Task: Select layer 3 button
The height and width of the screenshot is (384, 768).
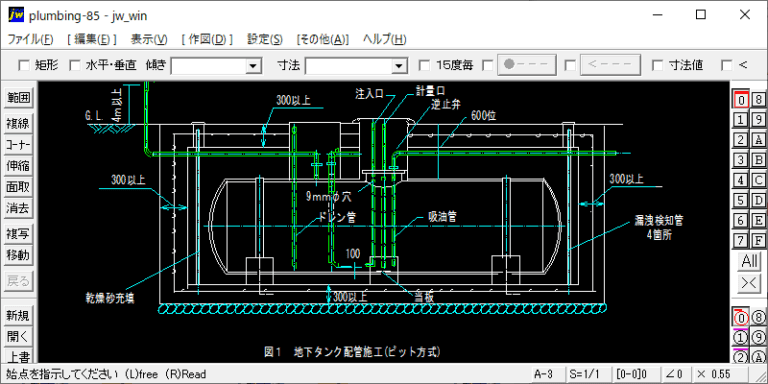Action: point(742,160)
